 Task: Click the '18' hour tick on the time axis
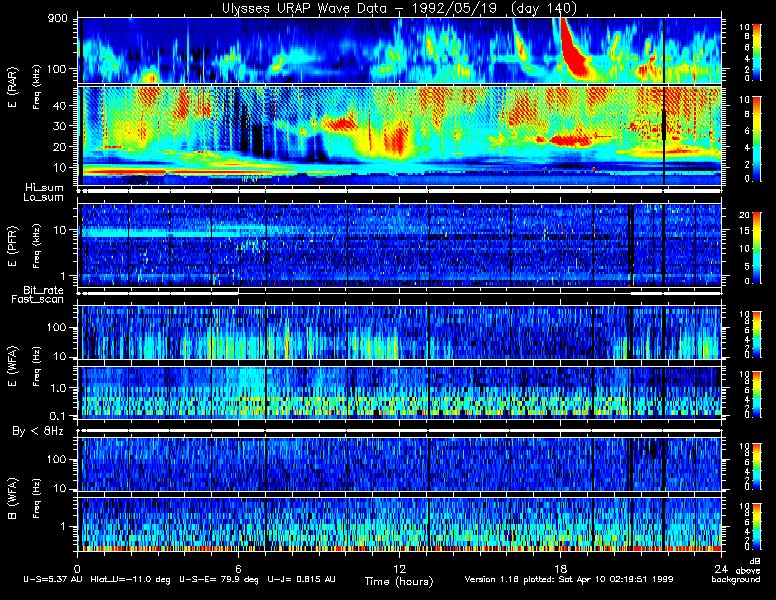point(560,568)
